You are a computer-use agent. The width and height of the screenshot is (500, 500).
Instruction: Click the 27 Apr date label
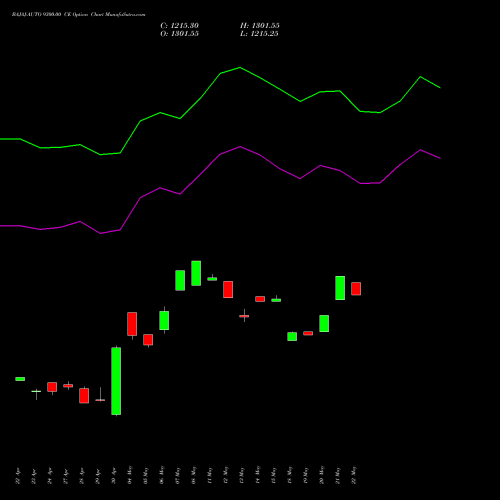[66, 476]
